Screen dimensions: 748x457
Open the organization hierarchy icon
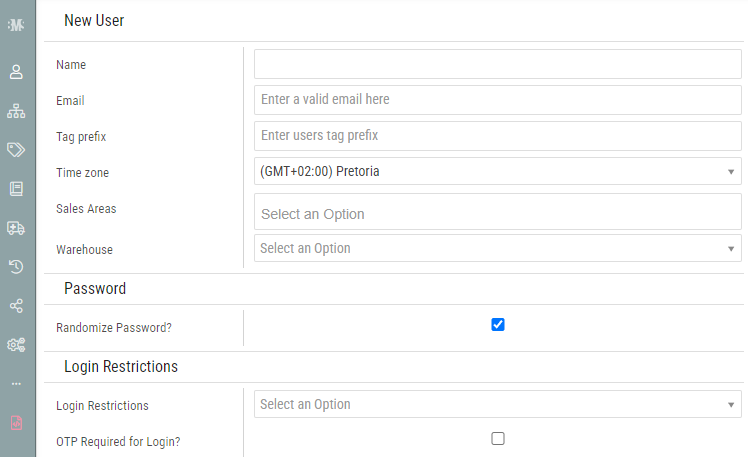(16, 110)
